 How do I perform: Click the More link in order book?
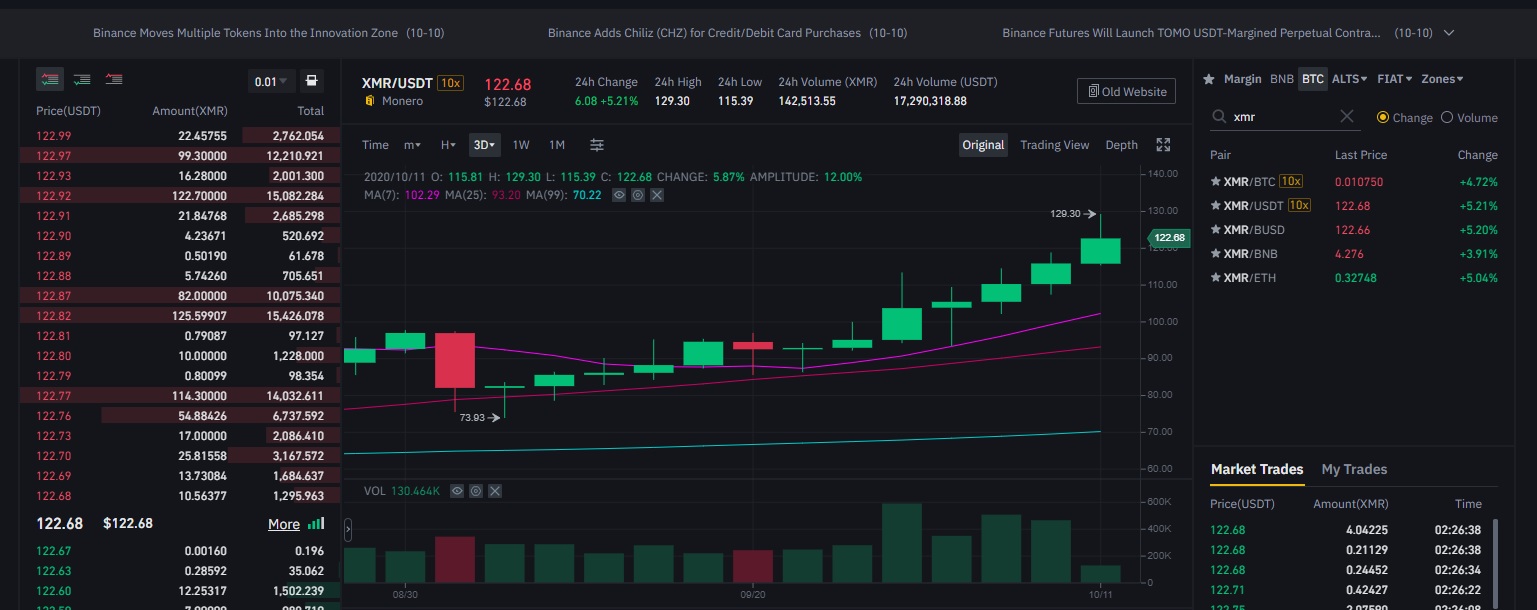point(284,524)
